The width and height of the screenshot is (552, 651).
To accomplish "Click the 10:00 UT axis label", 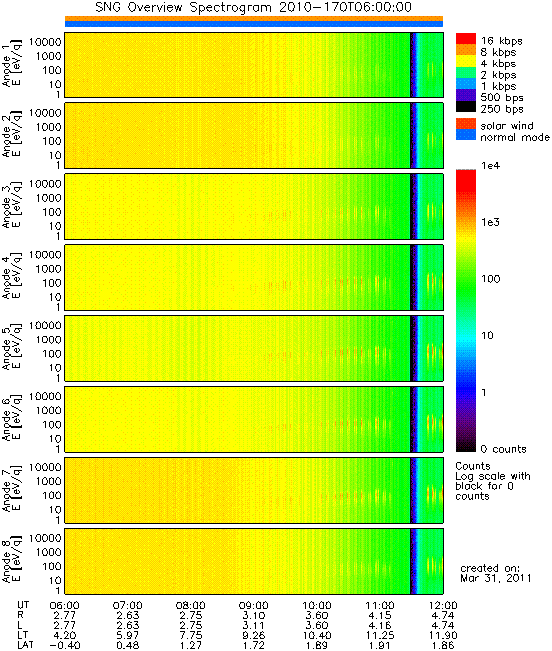I will (x=317, y=606).
